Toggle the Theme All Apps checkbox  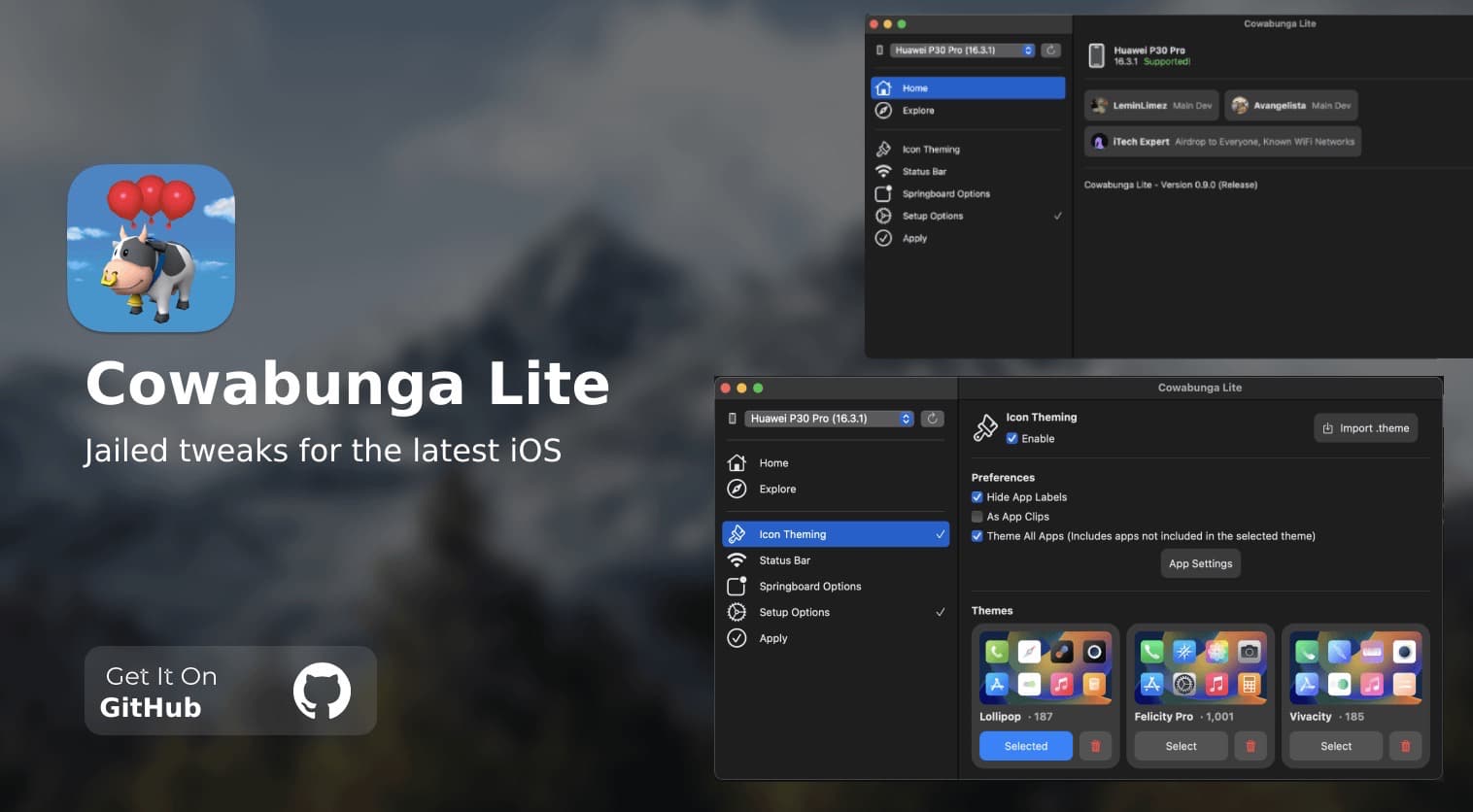[977, 536]
